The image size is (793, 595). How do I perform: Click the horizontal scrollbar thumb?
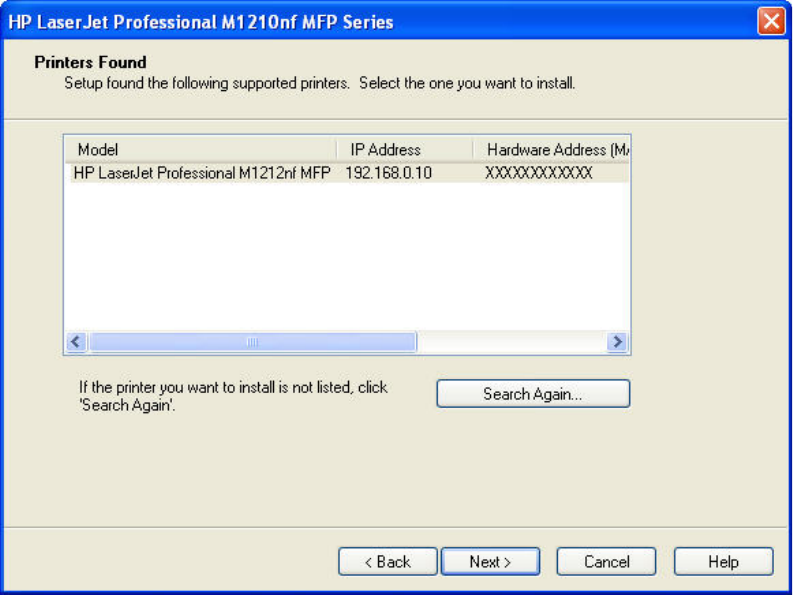[252, 342]
